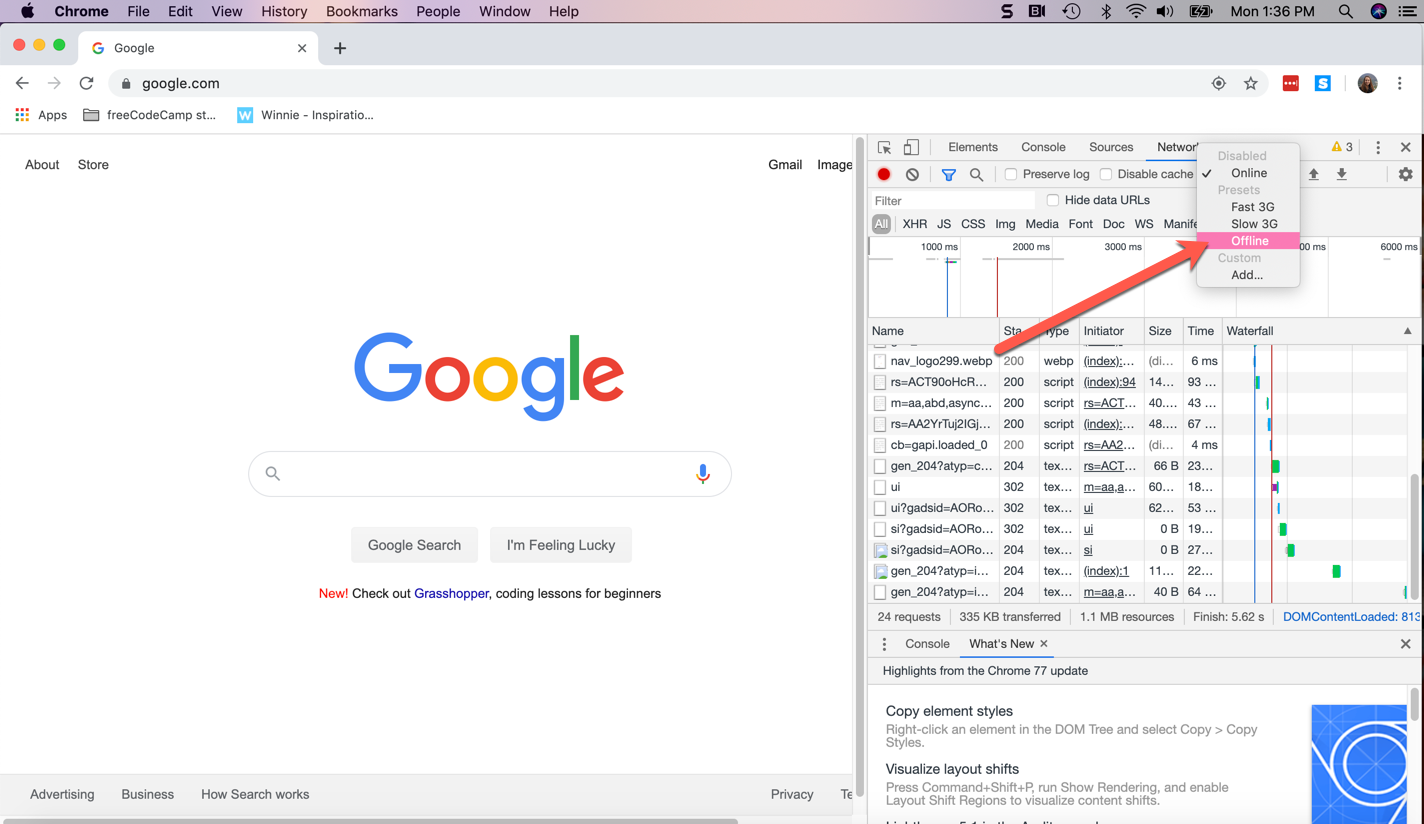This screenshot has height=824, width=1424.
Task: Open Chrome's three-dot menu
Action: (1400, 84)
